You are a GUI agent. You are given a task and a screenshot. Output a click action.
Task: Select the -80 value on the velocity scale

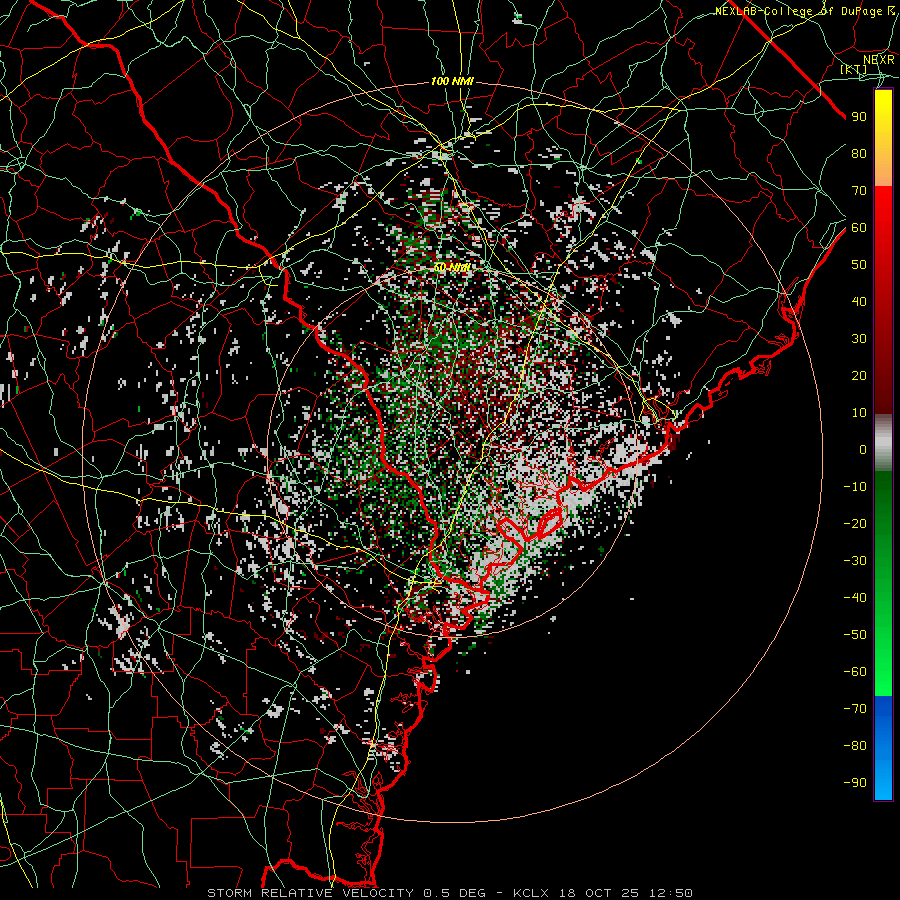tap(855, 746)
